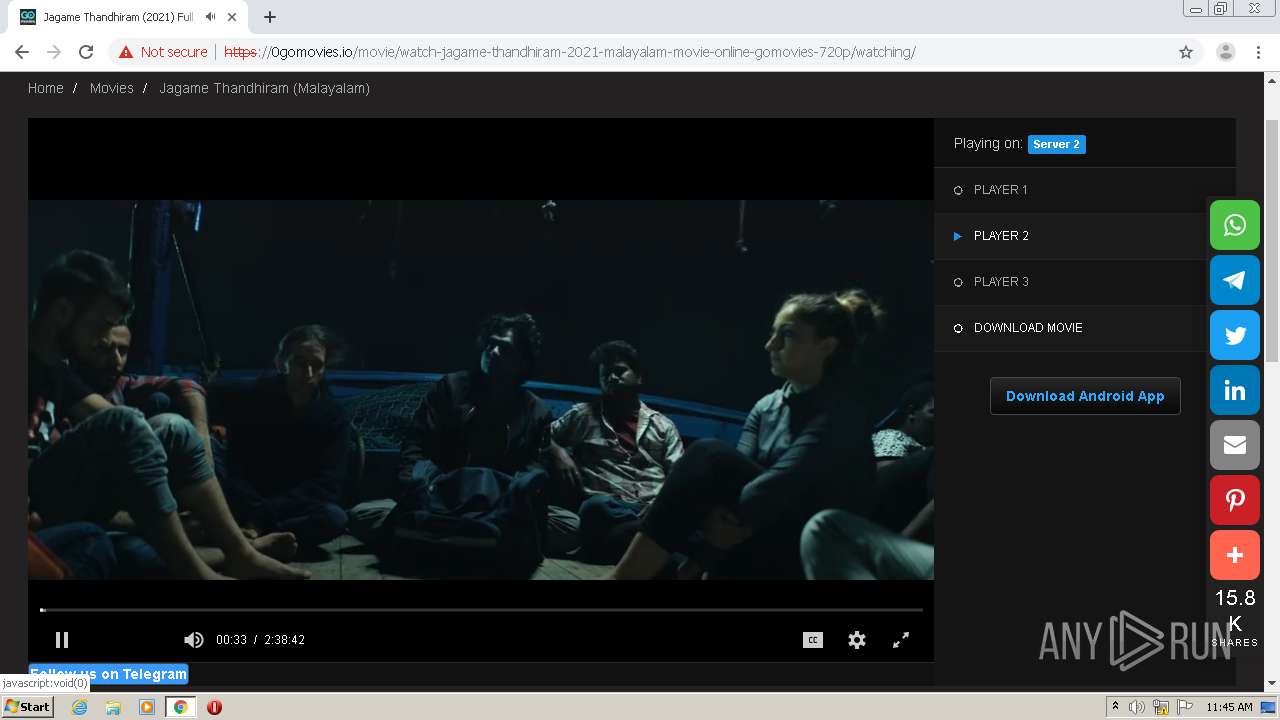Show hidden system tray icons

(1115, 707)
